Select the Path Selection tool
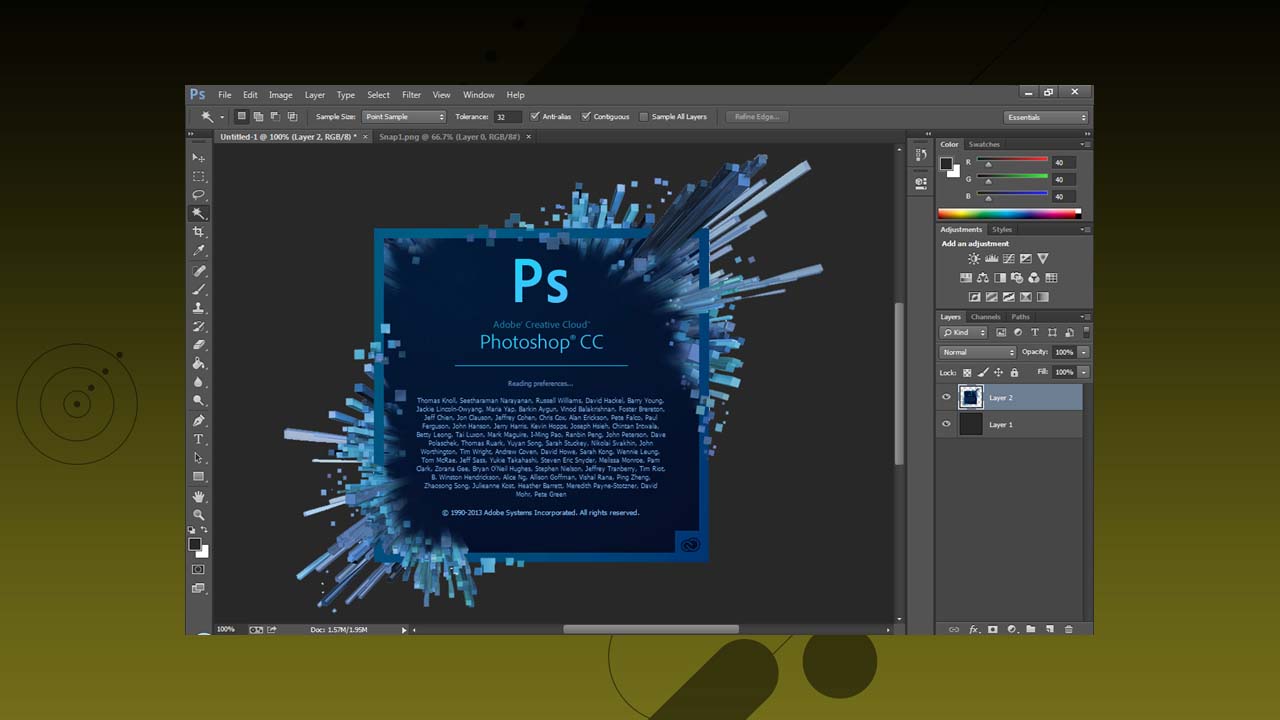The width and height of the screenshot is (1280, 720). coord(198,458)
